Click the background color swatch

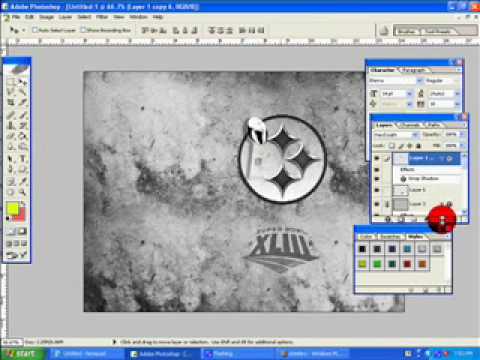pos(21,217)
